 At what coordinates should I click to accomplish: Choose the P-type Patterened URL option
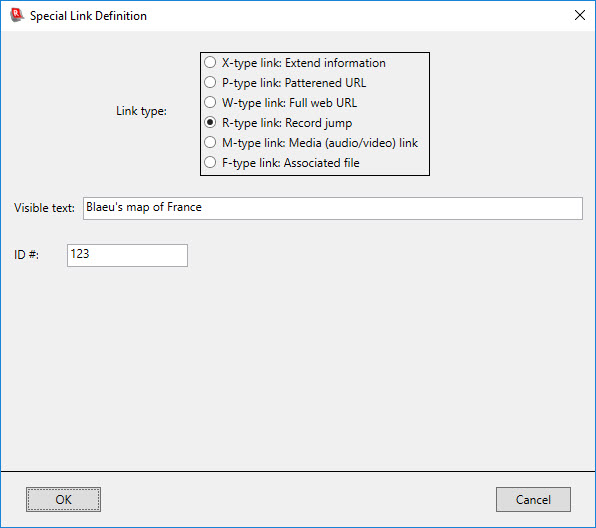285,82
